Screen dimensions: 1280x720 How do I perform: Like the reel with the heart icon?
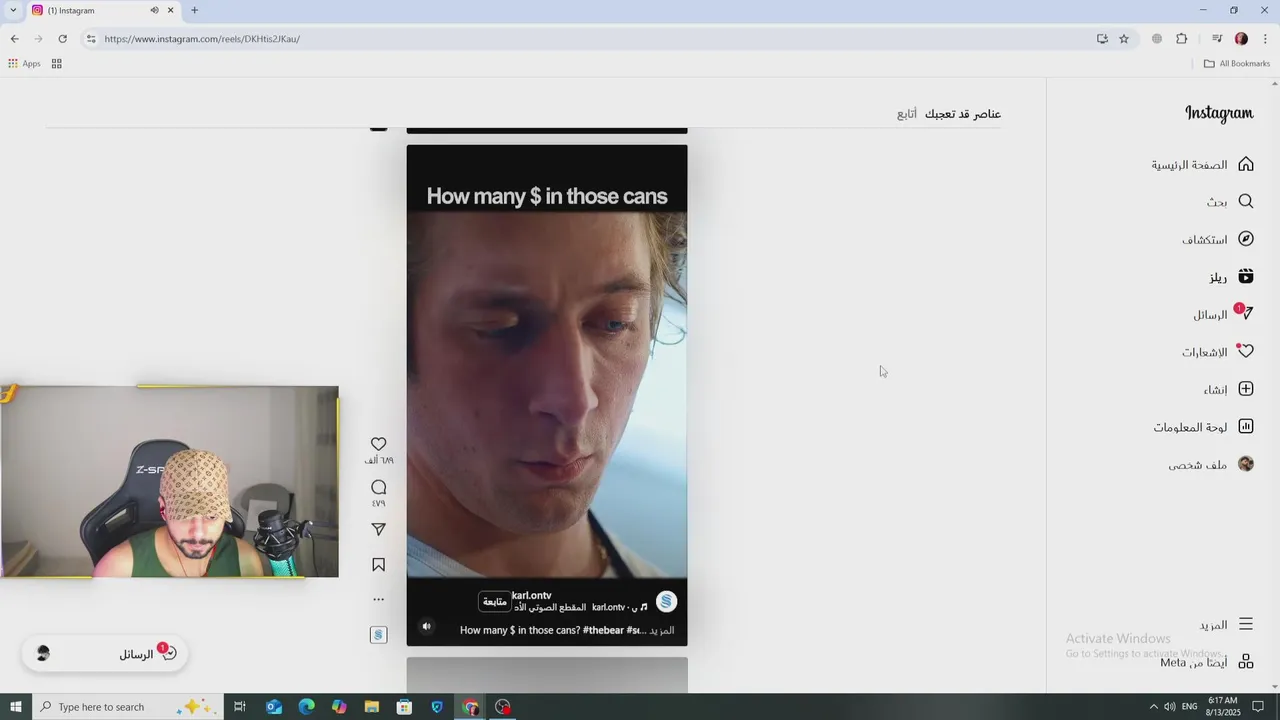point(378,444)
